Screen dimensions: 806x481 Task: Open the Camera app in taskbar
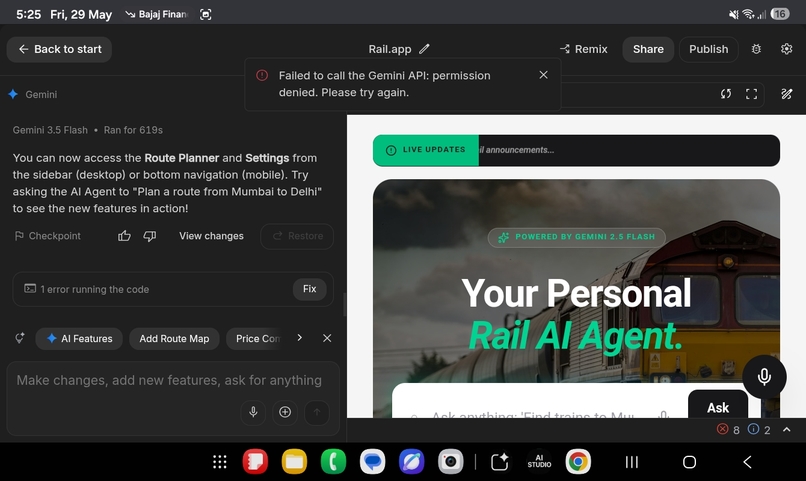point(451,461)
